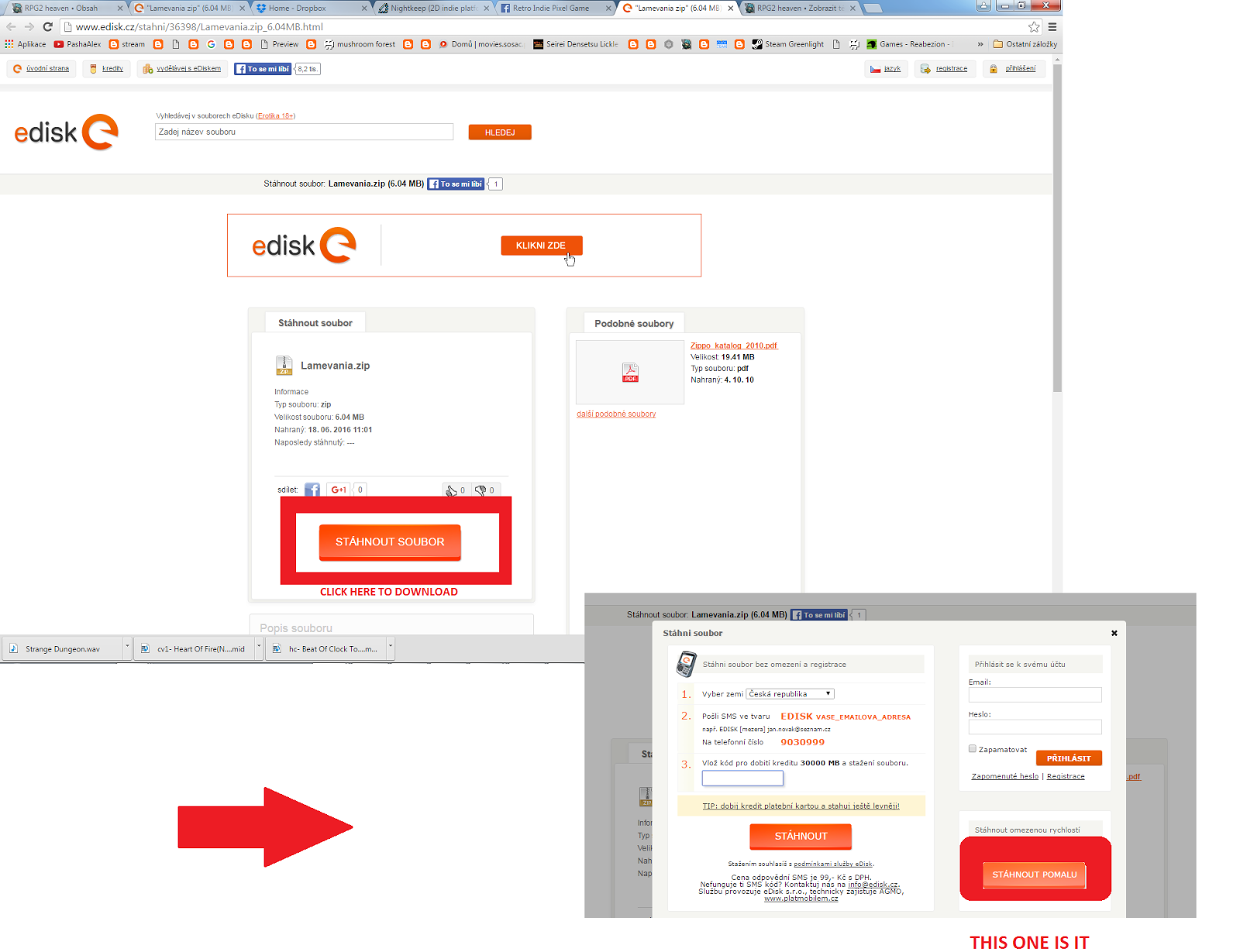
Task: Select the Podobné soubory panel tab
Action: click(634, 324)
